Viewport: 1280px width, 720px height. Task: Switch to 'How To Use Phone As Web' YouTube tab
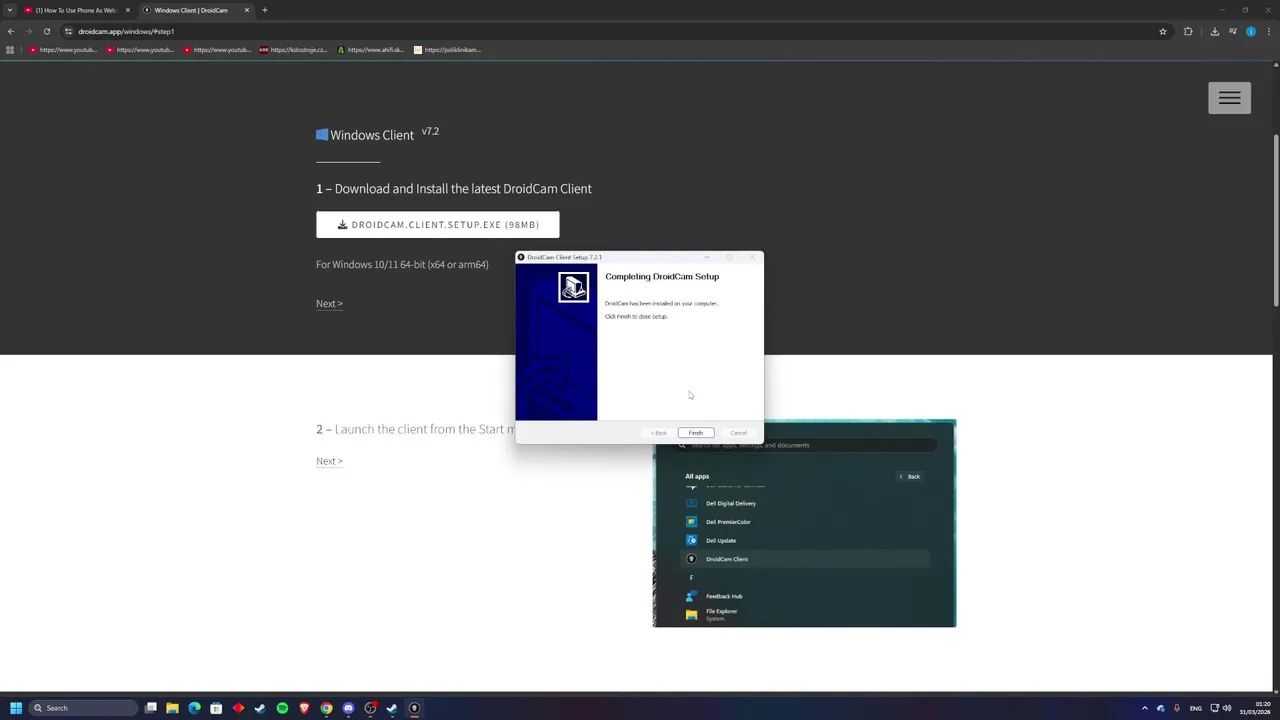(x=78, y=10)
